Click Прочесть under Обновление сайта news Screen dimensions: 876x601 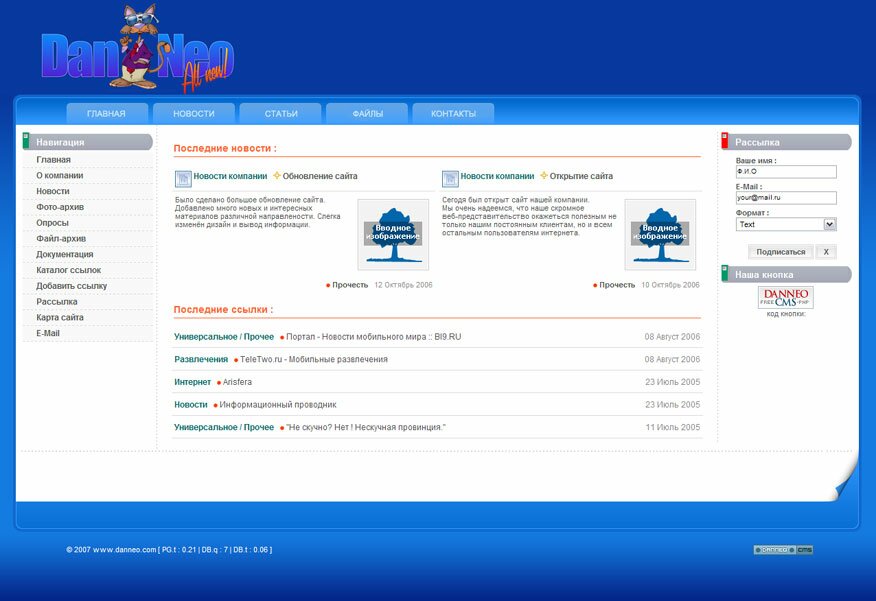(x=349, y=285)
